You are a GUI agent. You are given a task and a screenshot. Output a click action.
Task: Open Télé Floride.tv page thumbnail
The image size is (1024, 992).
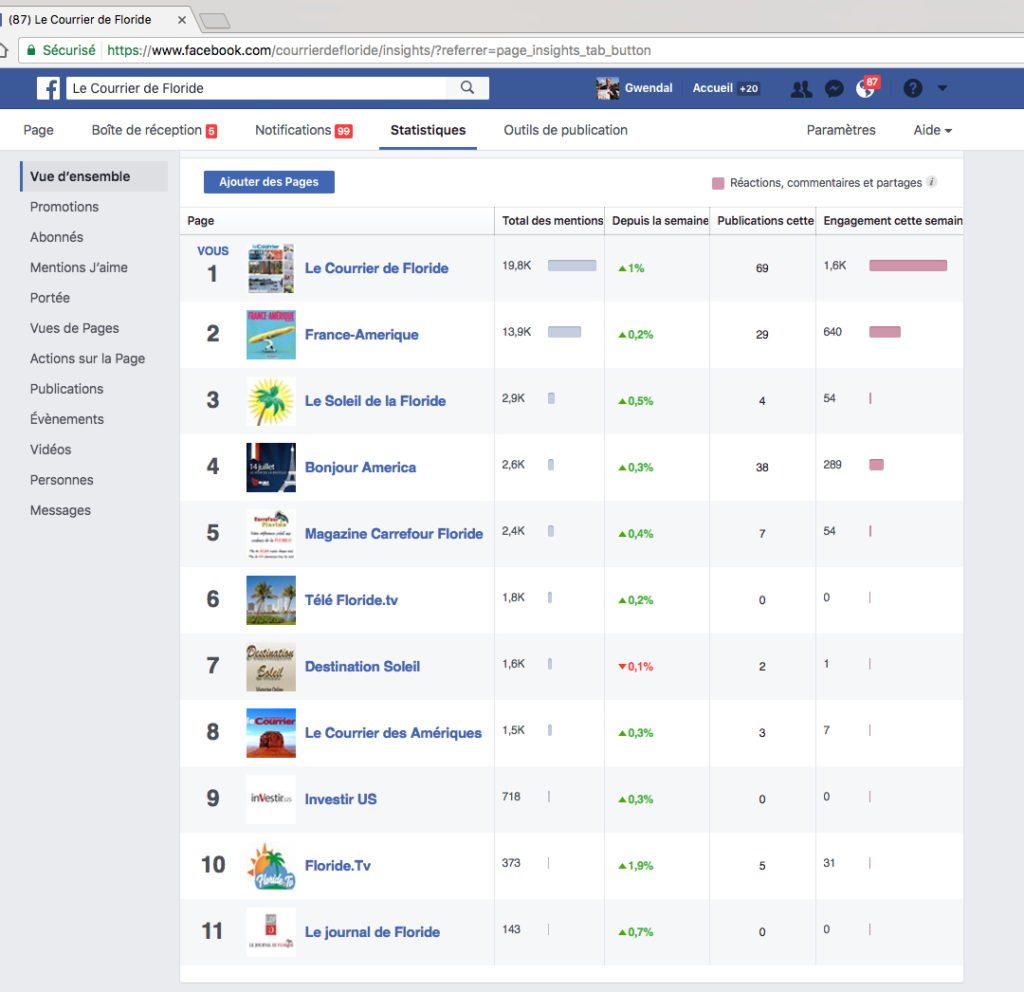271,600
